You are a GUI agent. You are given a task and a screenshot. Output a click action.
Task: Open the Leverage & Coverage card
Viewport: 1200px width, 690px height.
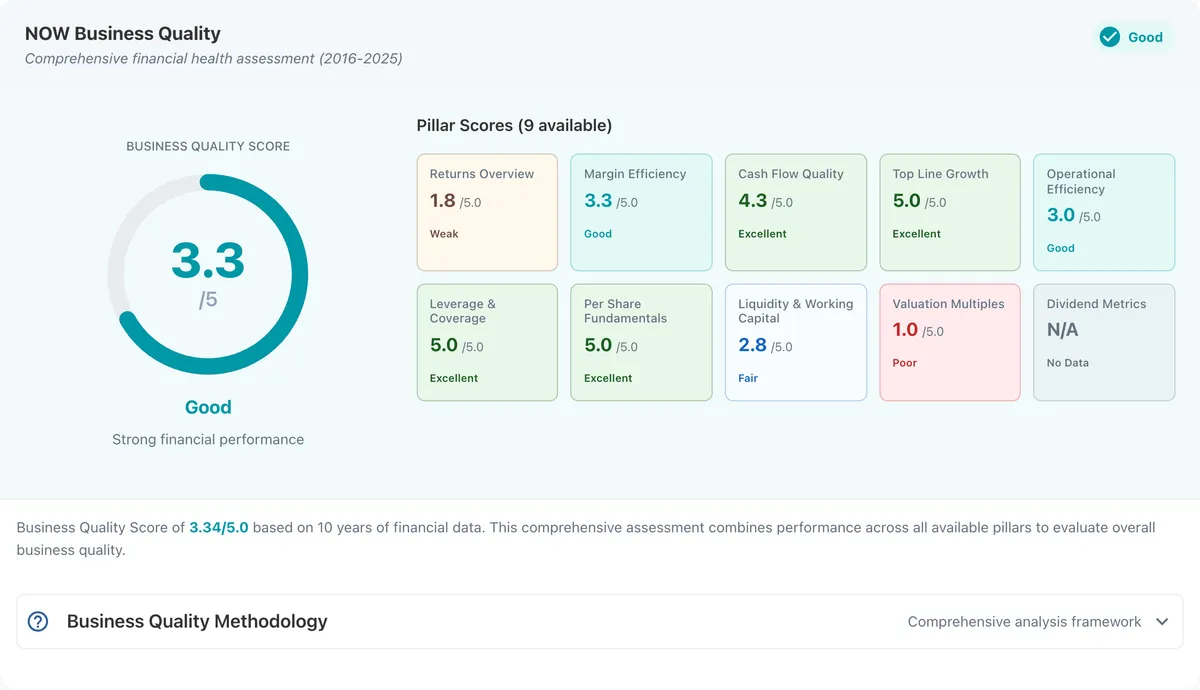(x=487, y=342)
